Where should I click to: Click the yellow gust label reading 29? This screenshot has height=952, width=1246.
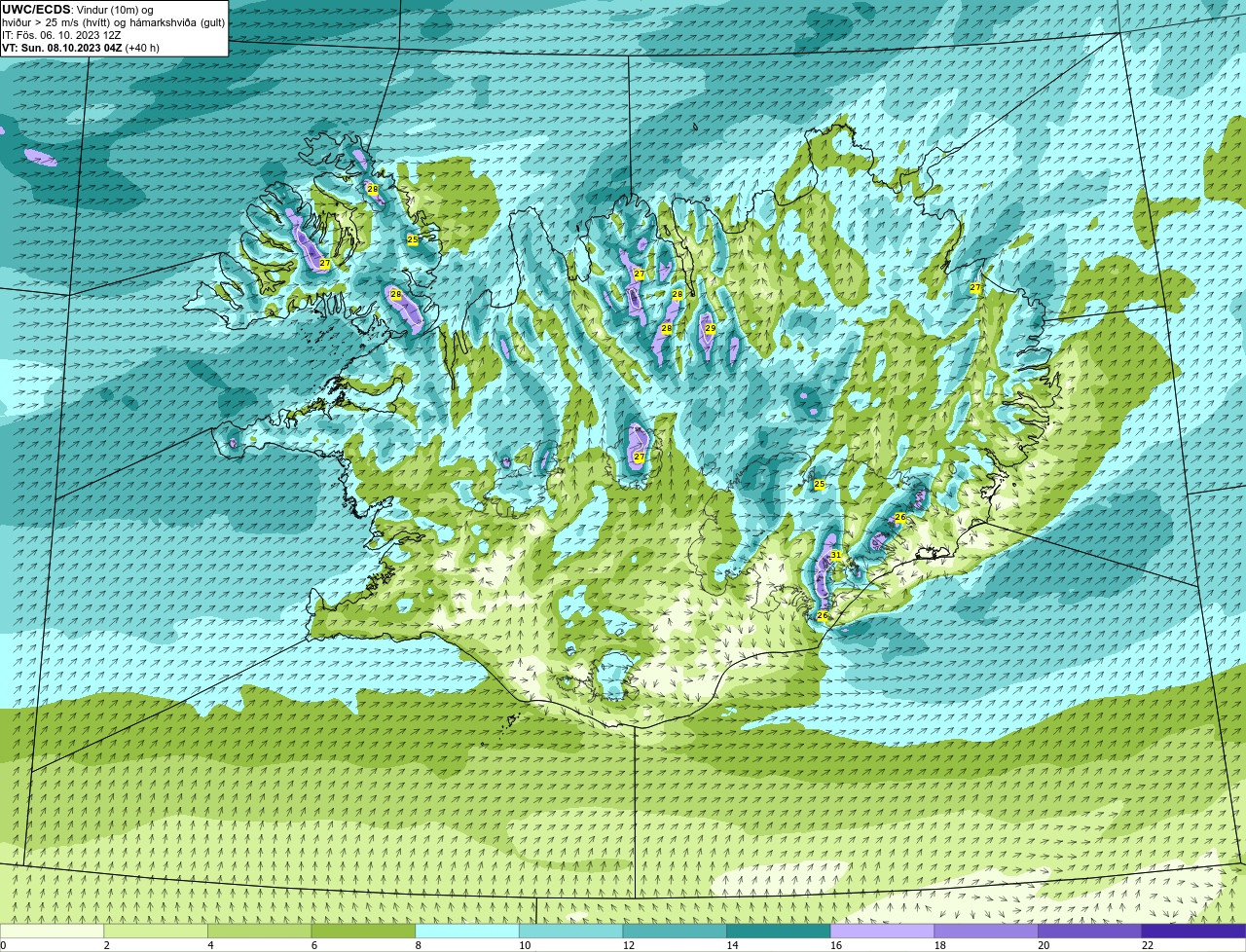coord(710,329)
